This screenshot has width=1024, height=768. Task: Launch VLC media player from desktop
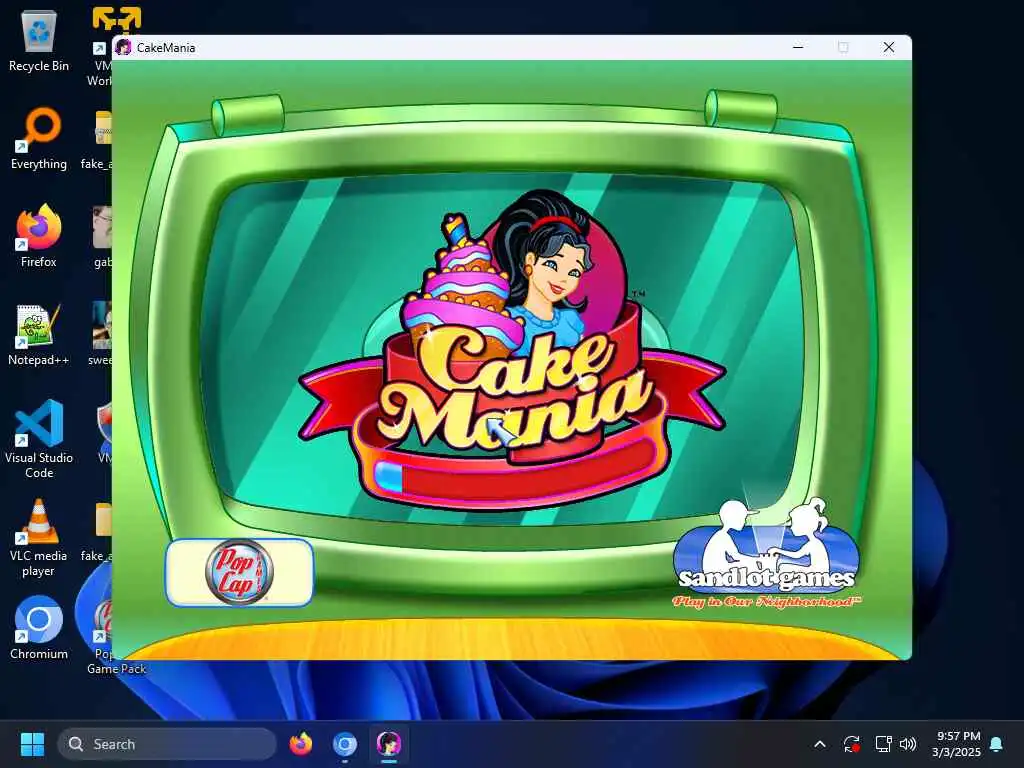(x=39, y=537)
